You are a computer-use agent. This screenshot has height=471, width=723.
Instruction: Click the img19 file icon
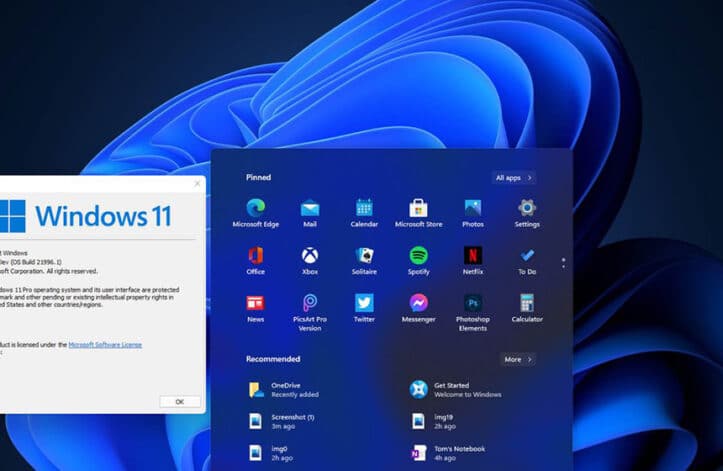[x=418, y=421]
